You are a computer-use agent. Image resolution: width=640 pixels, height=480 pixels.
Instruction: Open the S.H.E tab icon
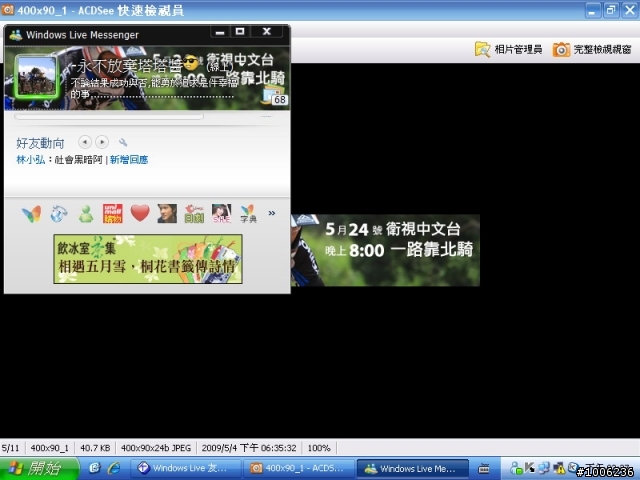(221, 213)
